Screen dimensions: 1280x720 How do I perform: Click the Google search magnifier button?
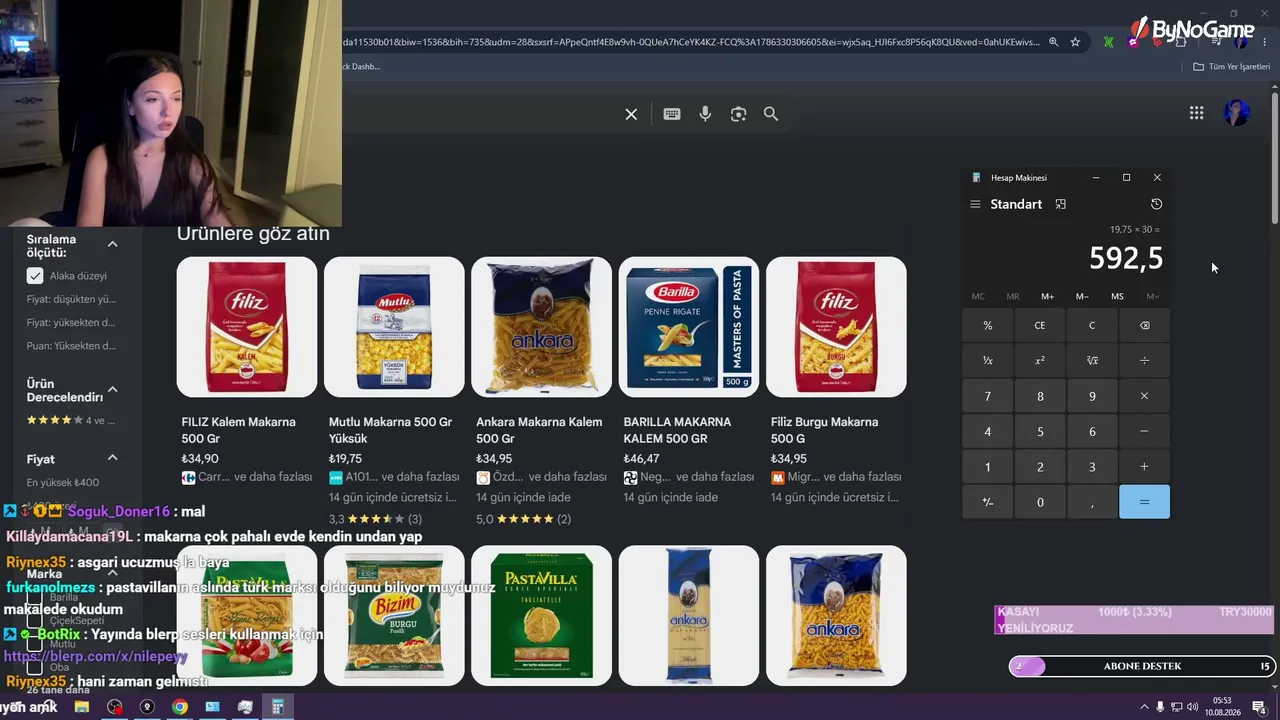click(771, 114)
